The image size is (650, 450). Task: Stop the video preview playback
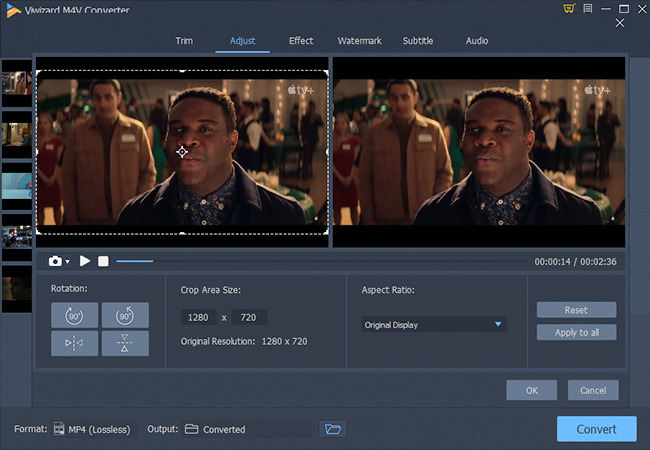click(x=102, y=261)
